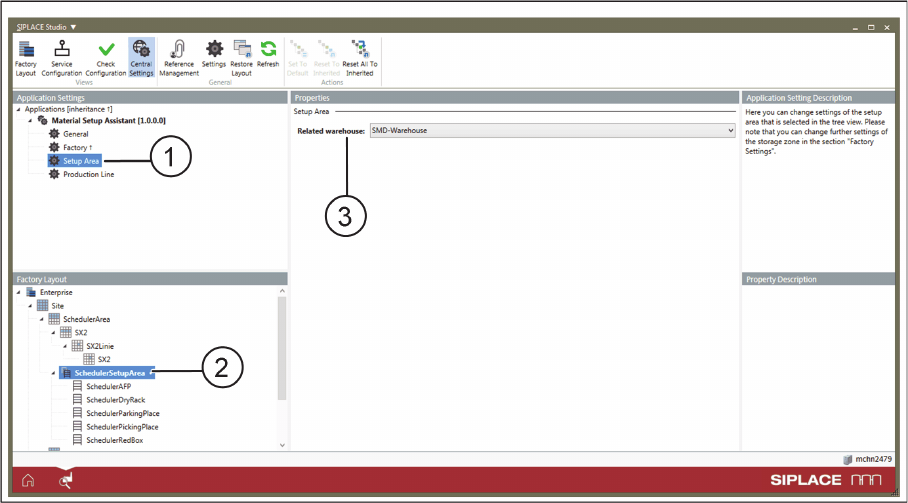Screen dimensions: 908x503
Task: Open the Service Configuration view
Action: point(61,58)
